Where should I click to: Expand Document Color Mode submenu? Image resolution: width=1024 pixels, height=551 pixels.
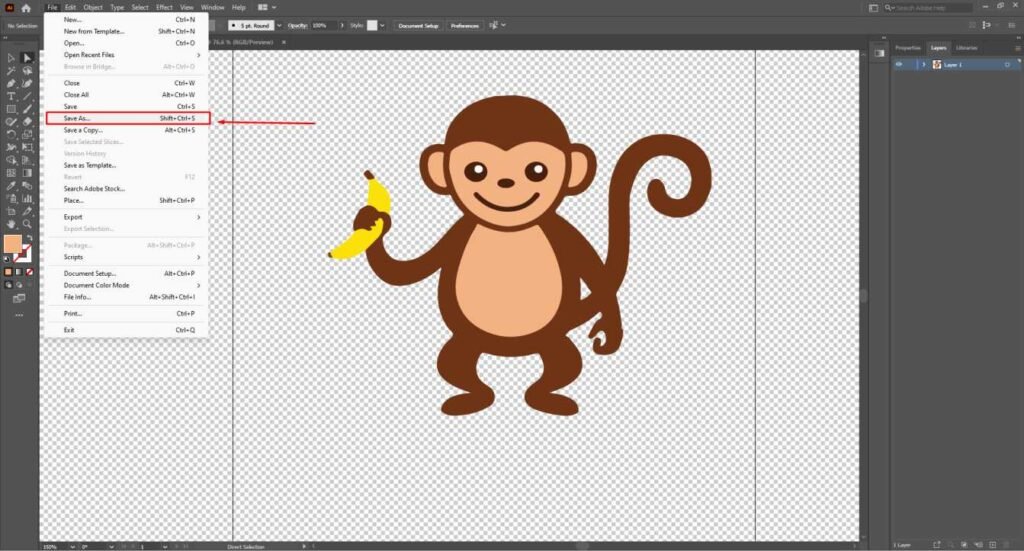coord(127,285)
